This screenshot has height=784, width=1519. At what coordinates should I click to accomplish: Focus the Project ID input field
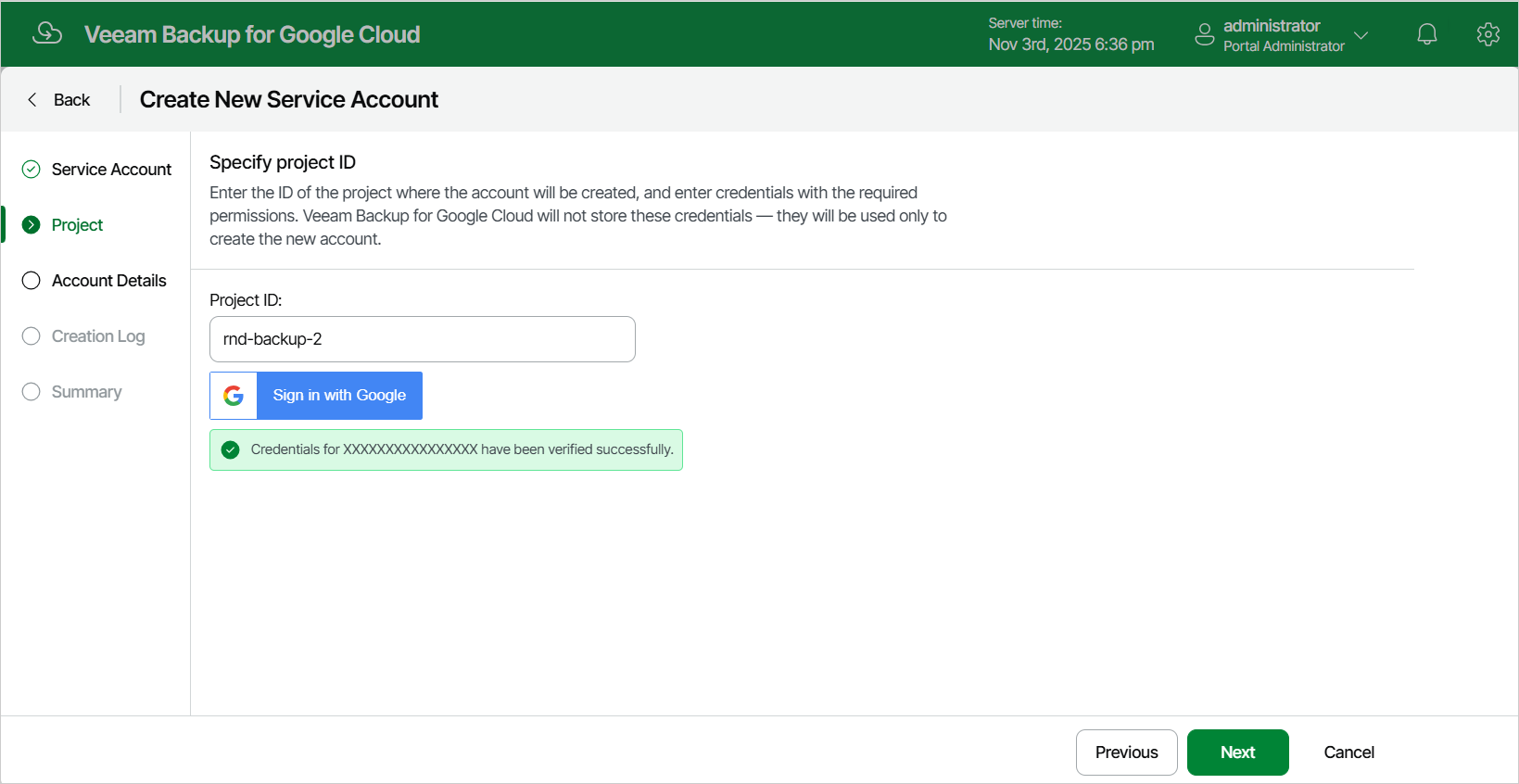click(x=423, y=339)
